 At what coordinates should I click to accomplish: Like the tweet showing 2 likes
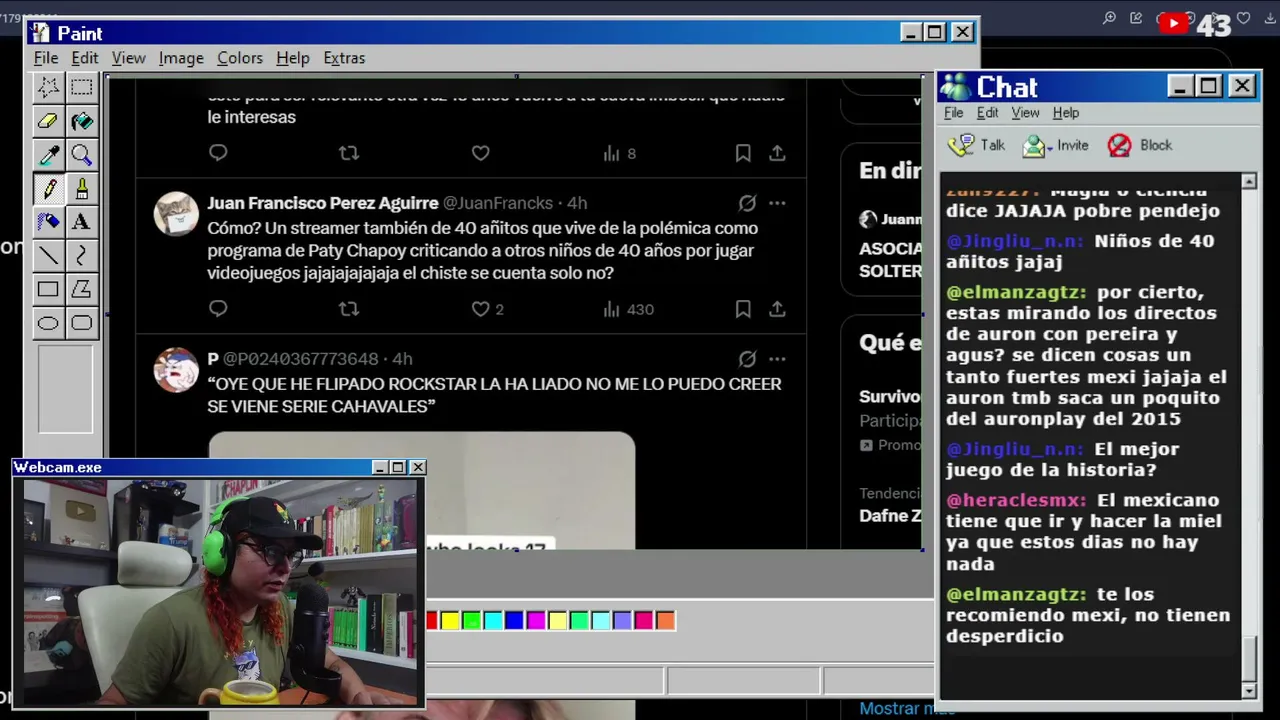(481, 309)
